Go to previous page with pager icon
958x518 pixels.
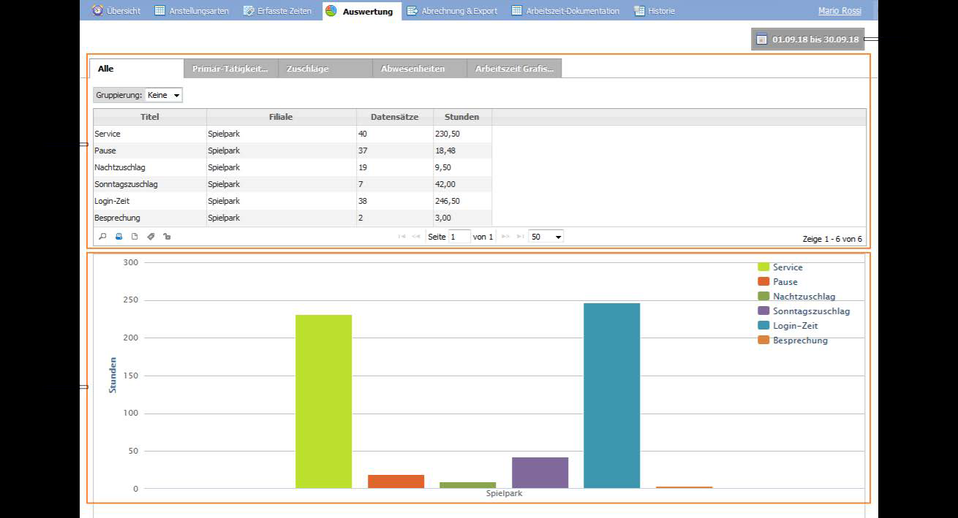pos(416,236)
